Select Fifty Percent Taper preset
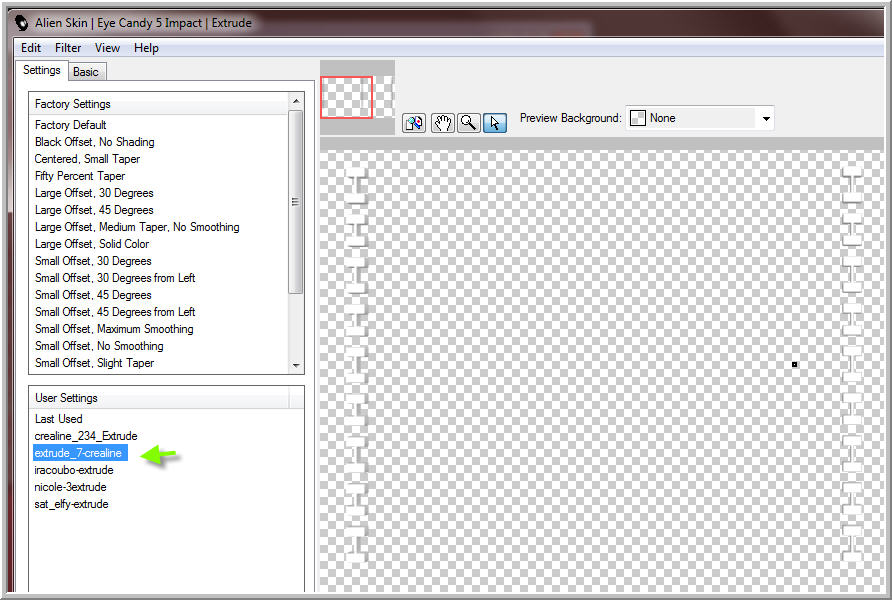This screenshot has width=892, height=600. 80,176
